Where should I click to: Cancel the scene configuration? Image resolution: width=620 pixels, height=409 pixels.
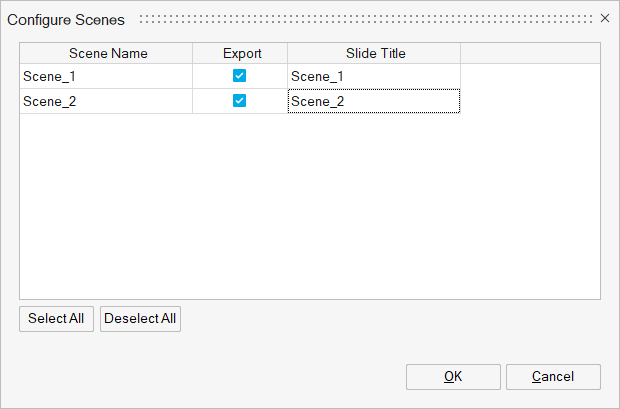(x=553, y=377)
